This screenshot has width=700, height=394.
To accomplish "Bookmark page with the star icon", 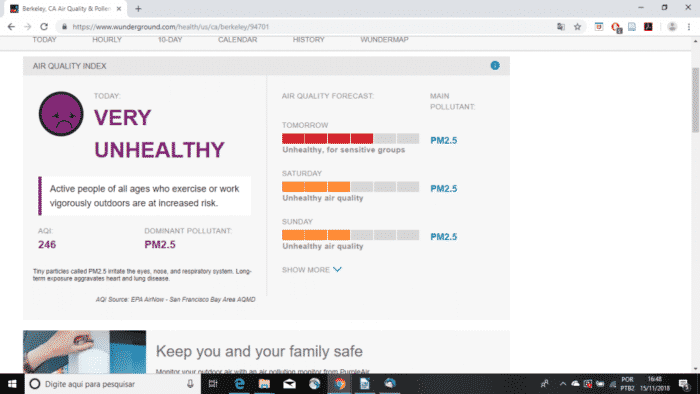I will pyautogui.click(x=577, y=27).
